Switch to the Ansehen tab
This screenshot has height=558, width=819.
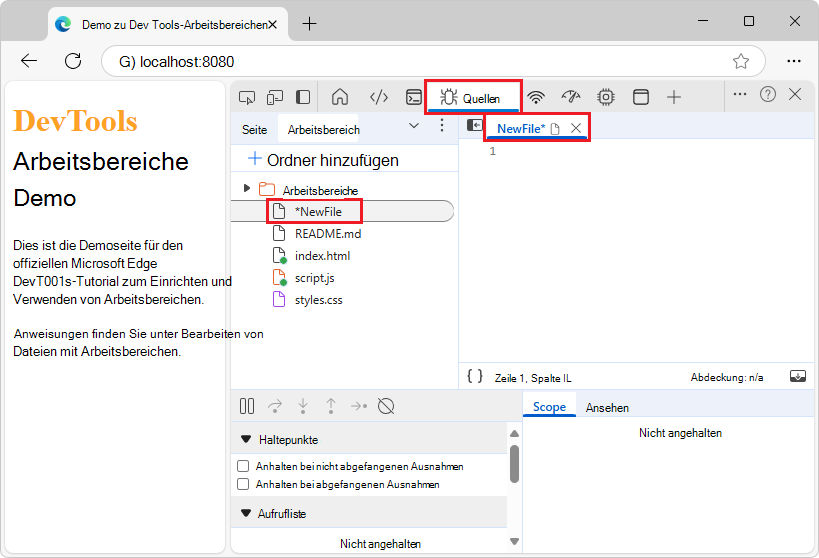click(x=607, y=408)
